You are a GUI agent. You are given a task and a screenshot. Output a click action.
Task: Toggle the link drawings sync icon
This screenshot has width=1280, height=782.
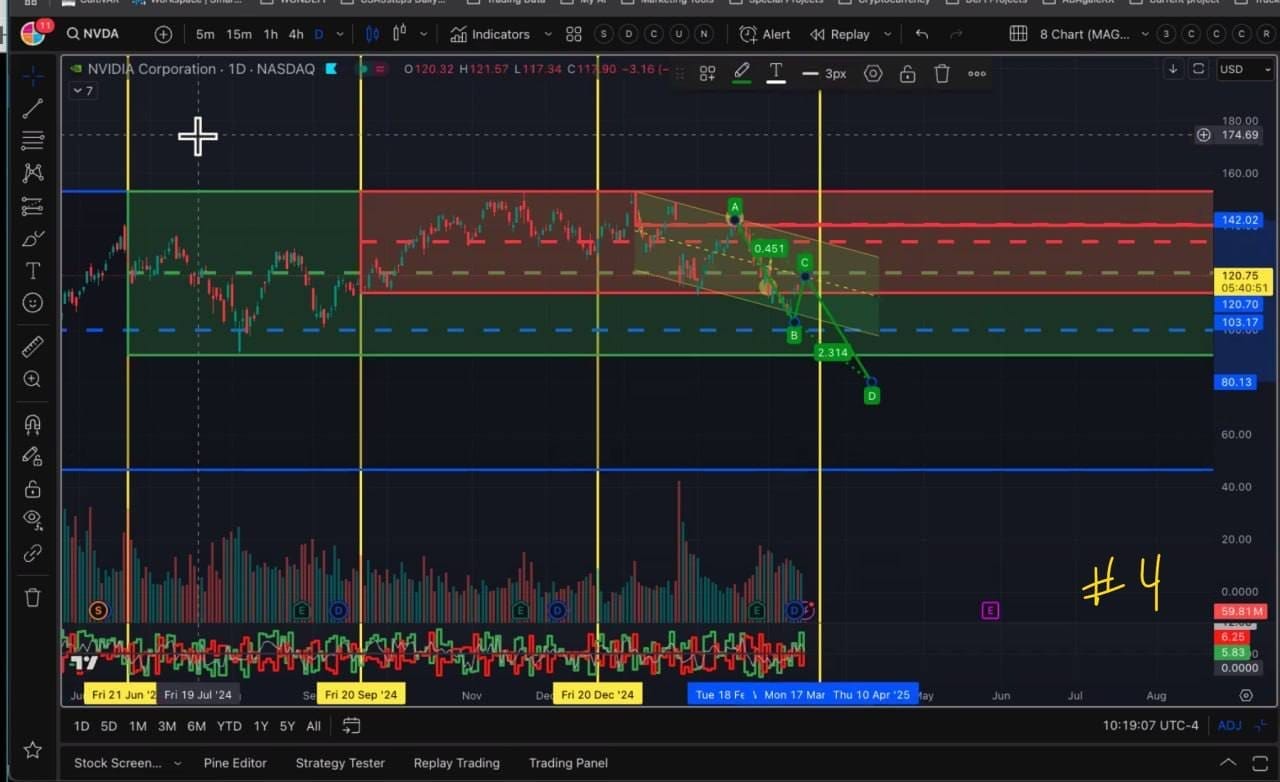pos(33,553)
